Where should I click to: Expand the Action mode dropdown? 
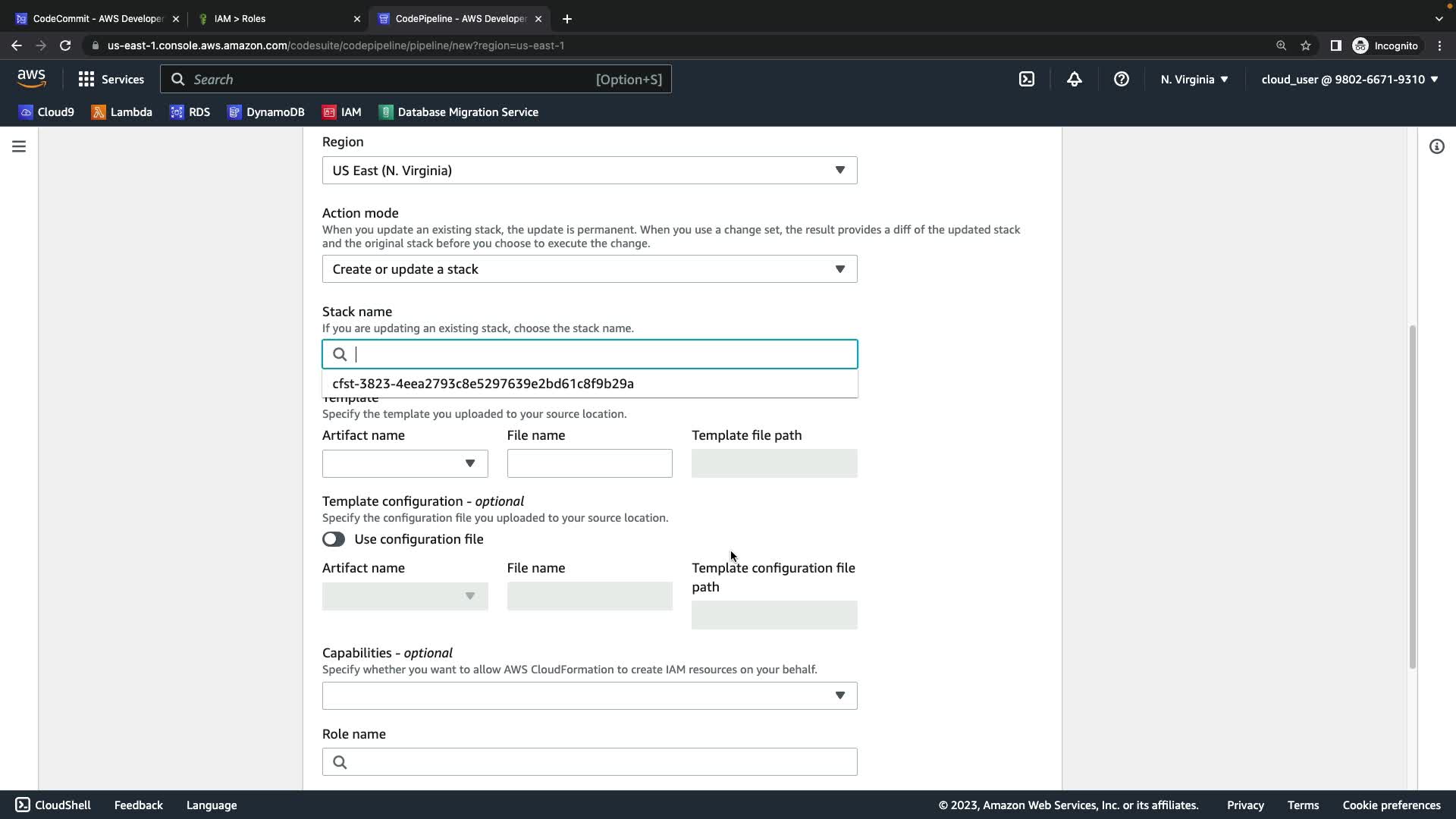(589, 269)
